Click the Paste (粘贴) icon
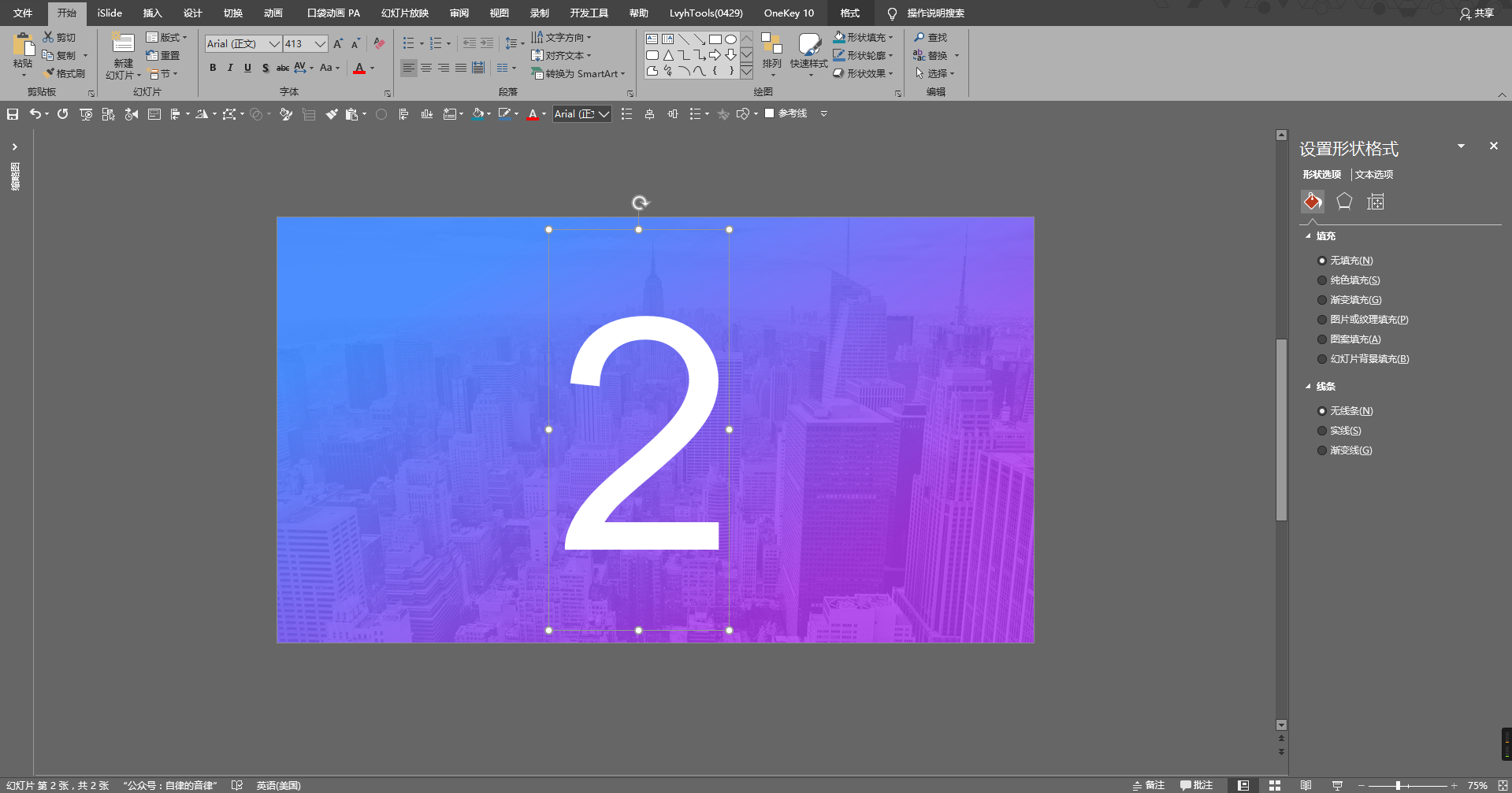The image size is (1512, 793). coord(23,46)
